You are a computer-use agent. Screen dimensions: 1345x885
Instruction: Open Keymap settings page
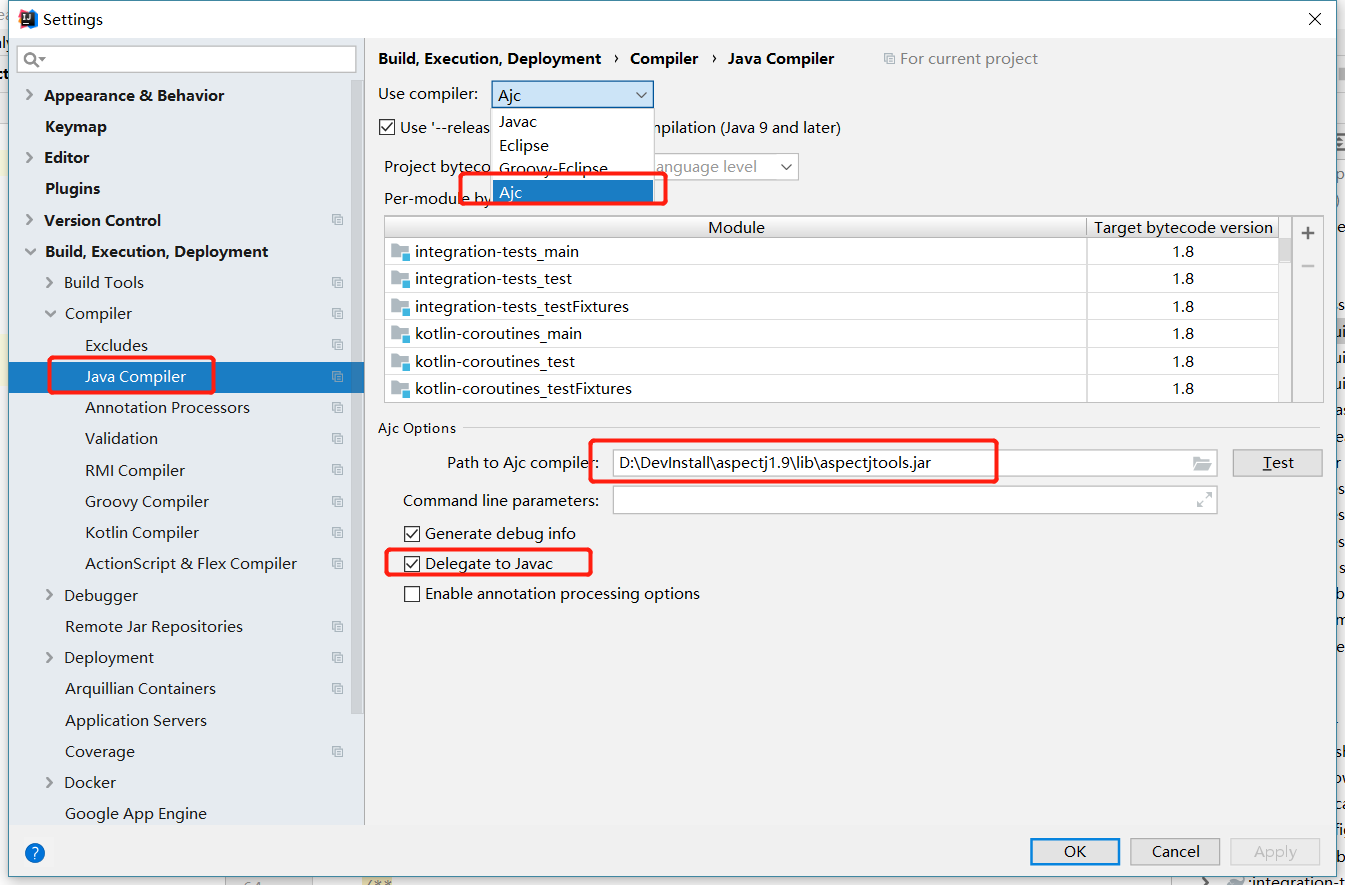(x=76, y=127)
